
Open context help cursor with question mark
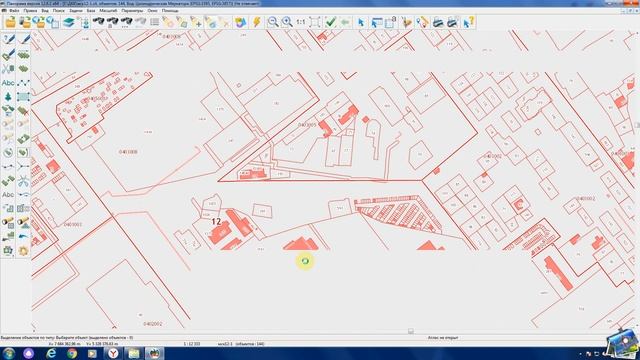tap(469, 22)
